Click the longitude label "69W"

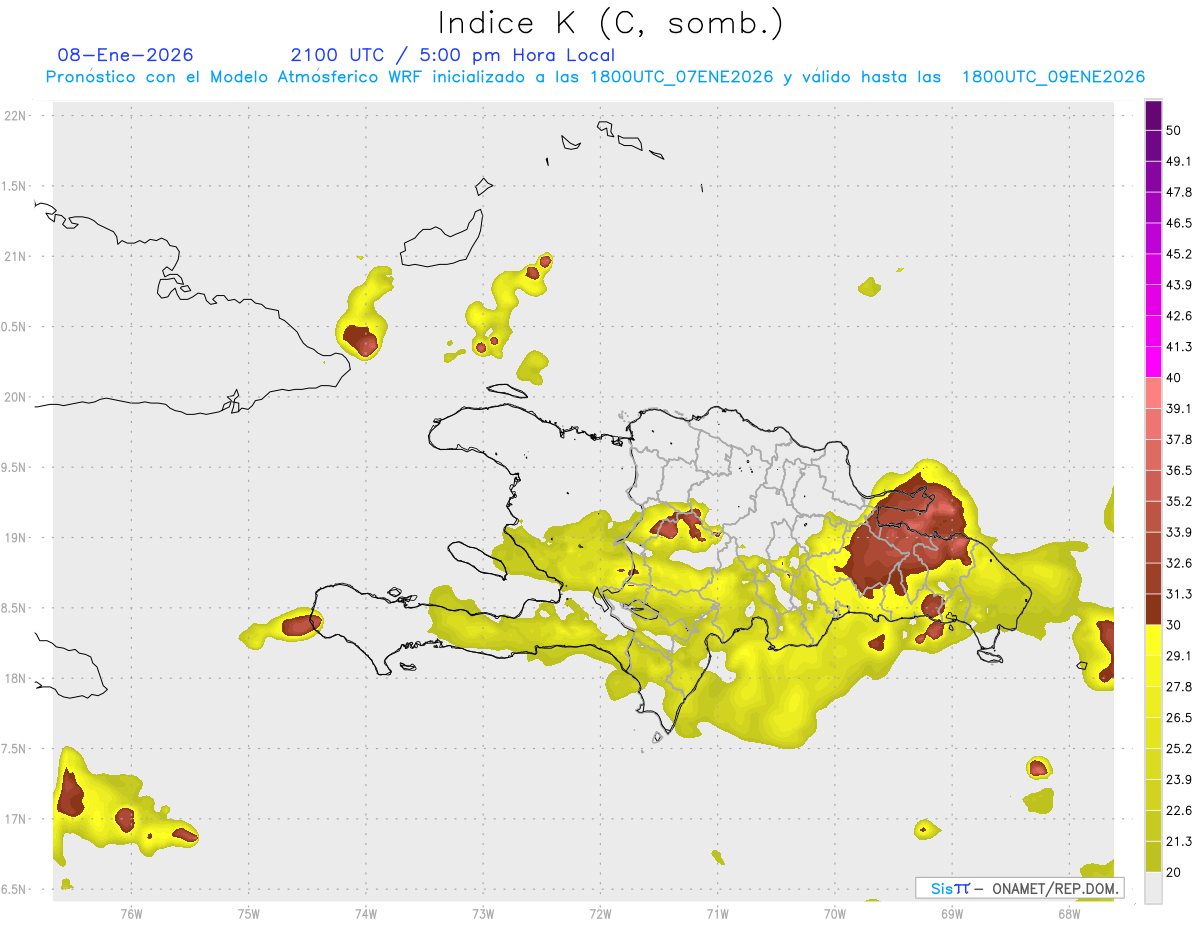952,914
